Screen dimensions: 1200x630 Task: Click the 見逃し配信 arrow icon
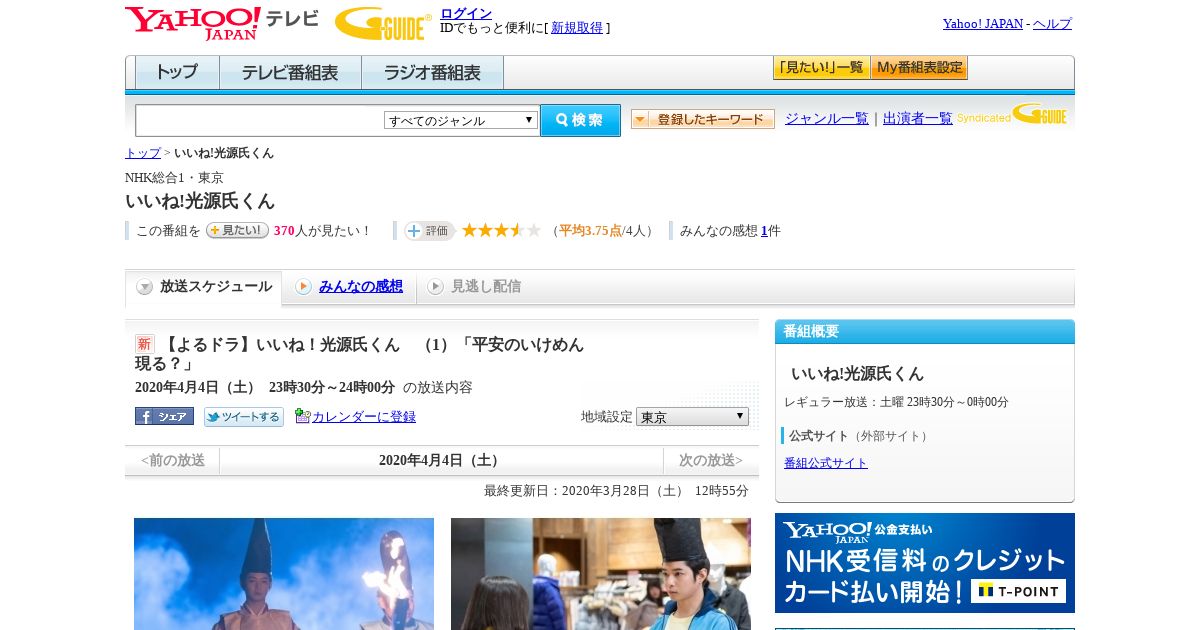tap(435, 287)
